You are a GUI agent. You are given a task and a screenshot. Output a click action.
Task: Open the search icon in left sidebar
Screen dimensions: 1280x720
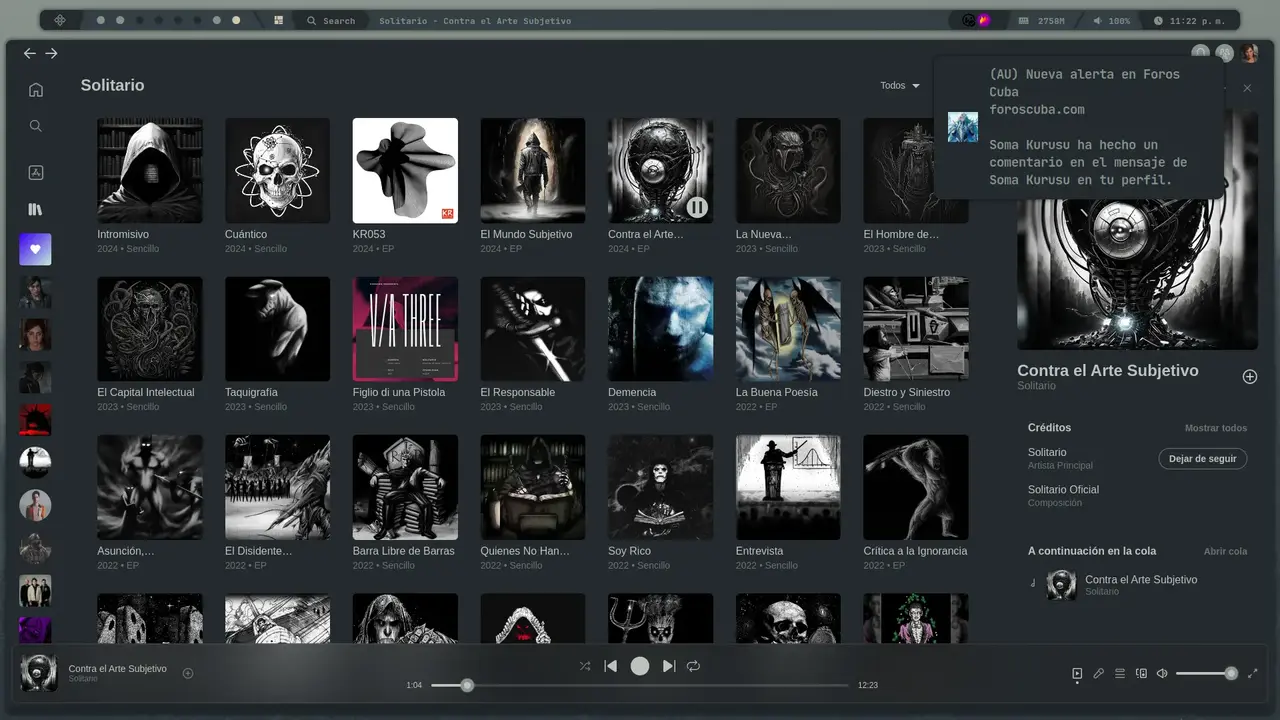pyautogui.click(x=36, y=126)
